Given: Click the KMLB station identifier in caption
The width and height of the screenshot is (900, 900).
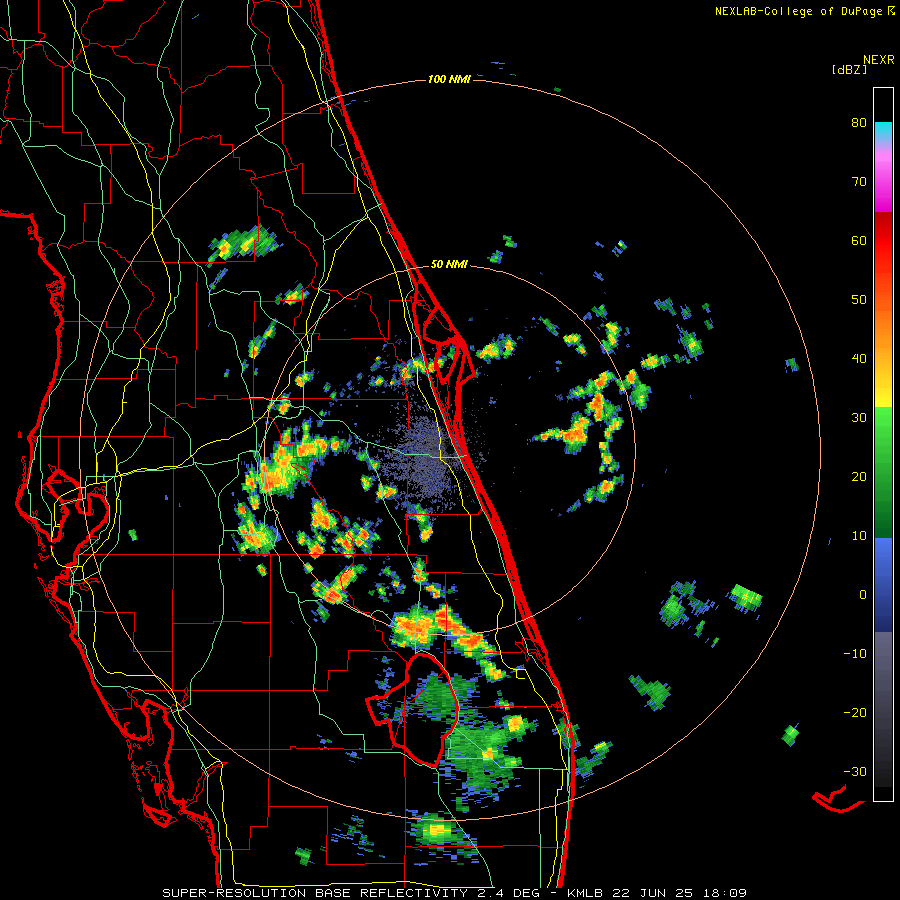Looking at the screenshot, I should coord(587,893).
